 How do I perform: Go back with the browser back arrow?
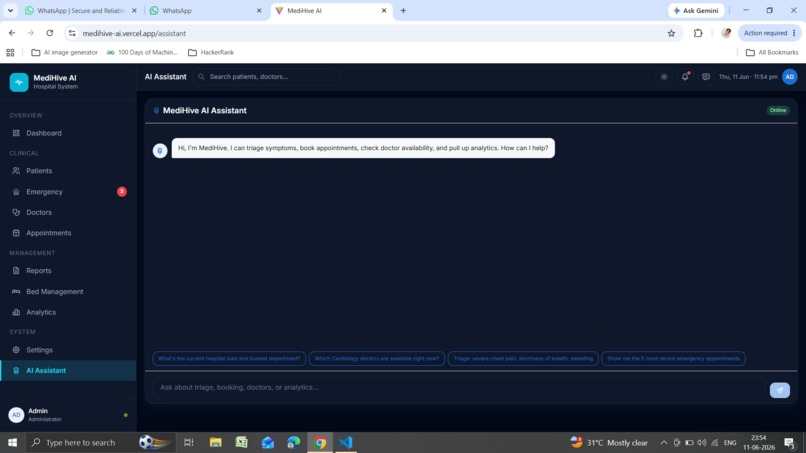pos(12,33)
